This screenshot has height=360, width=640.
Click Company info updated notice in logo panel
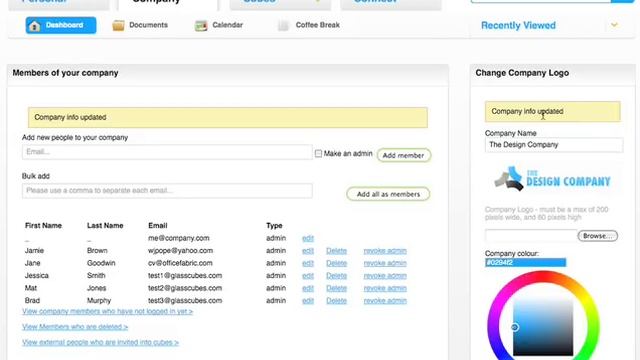click(x=553, y=111)
